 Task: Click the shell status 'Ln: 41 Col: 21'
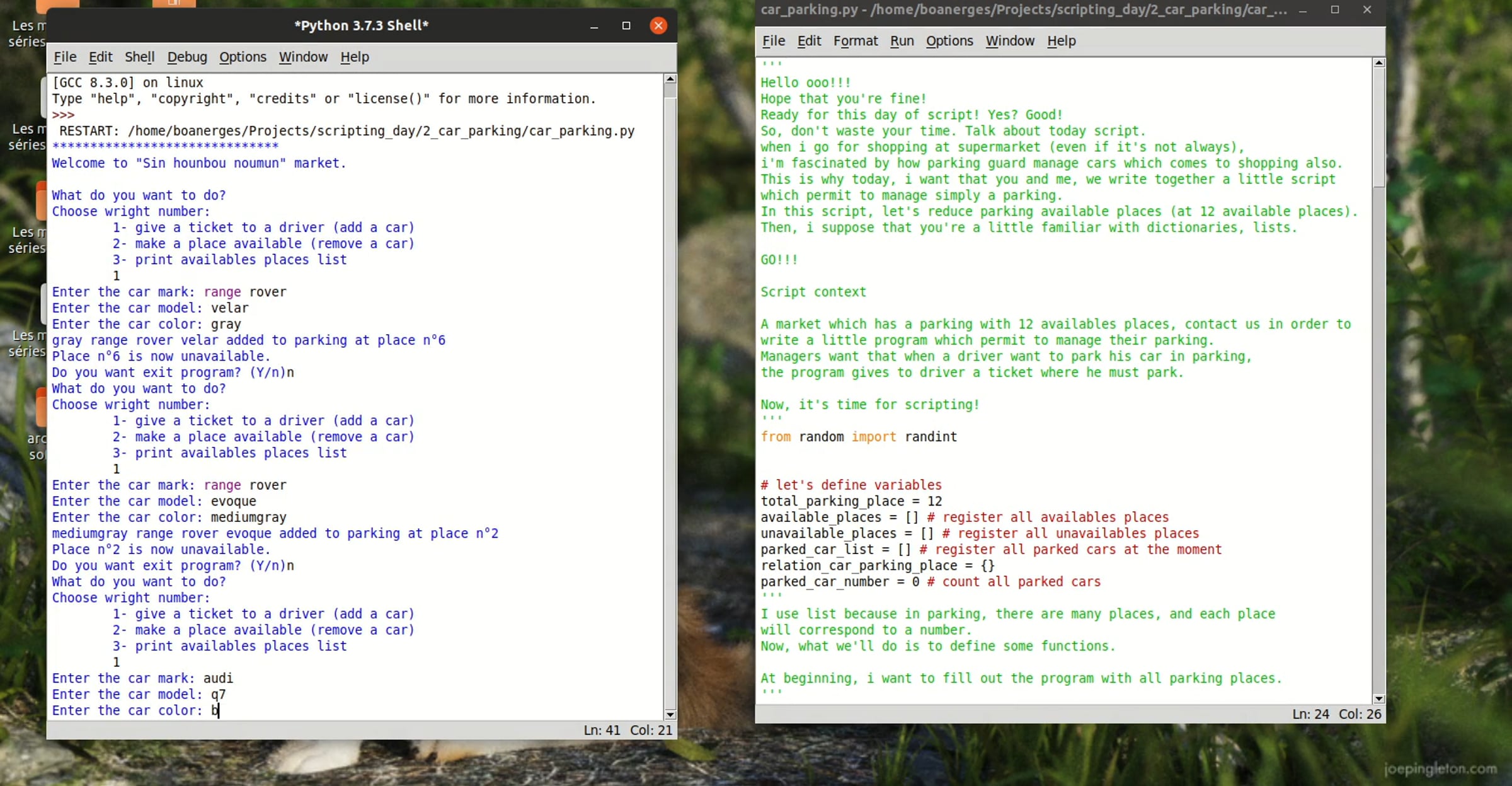click(628, 730)
